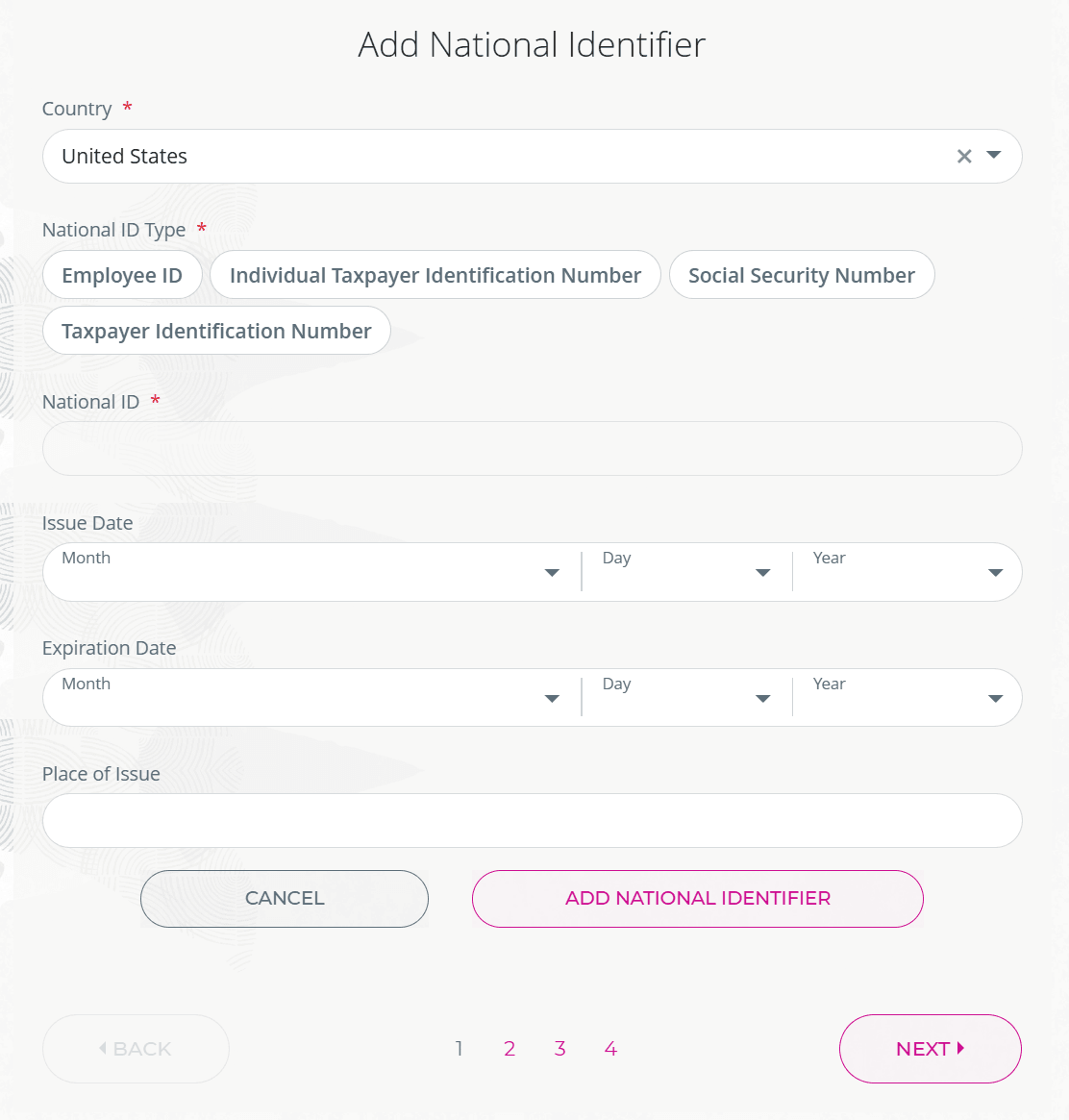Click the Next button
Screen dimensions: 1069x1120
coord(930,1049)
